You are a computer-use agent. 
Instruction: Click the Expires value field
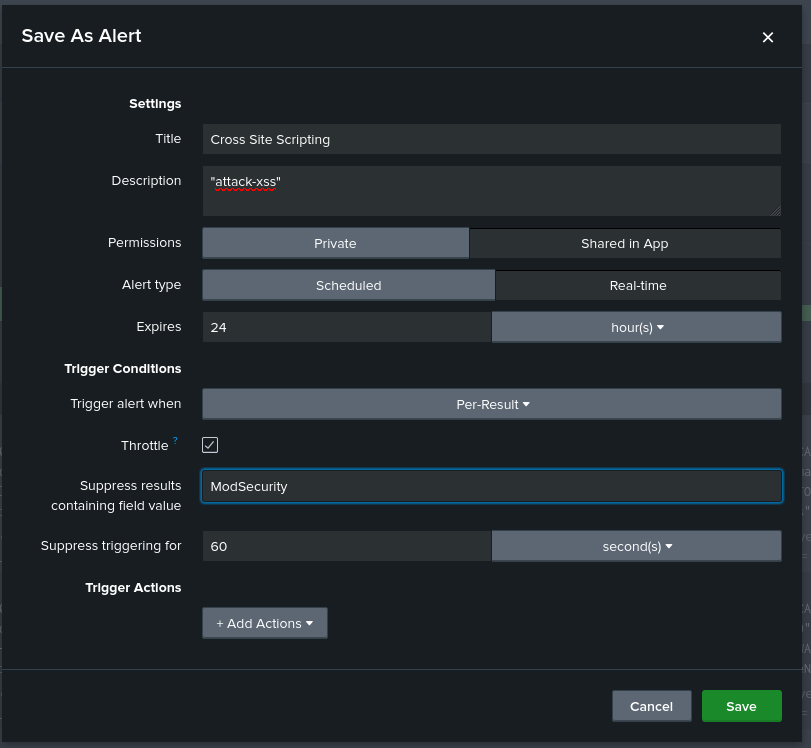click(347, 327)
